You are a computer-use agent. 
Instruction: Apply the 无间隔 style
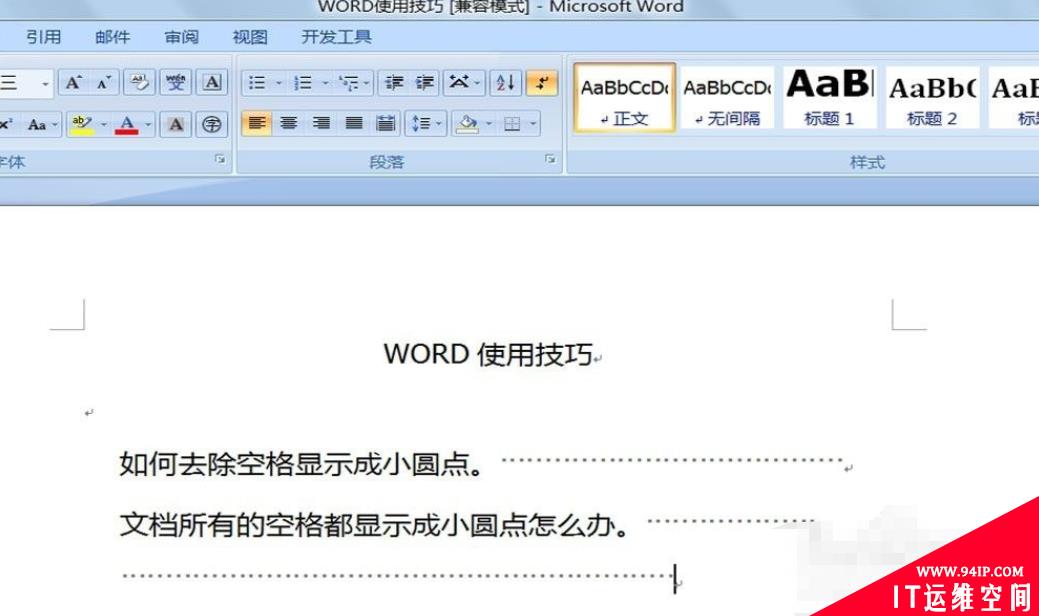click(727, 98)
